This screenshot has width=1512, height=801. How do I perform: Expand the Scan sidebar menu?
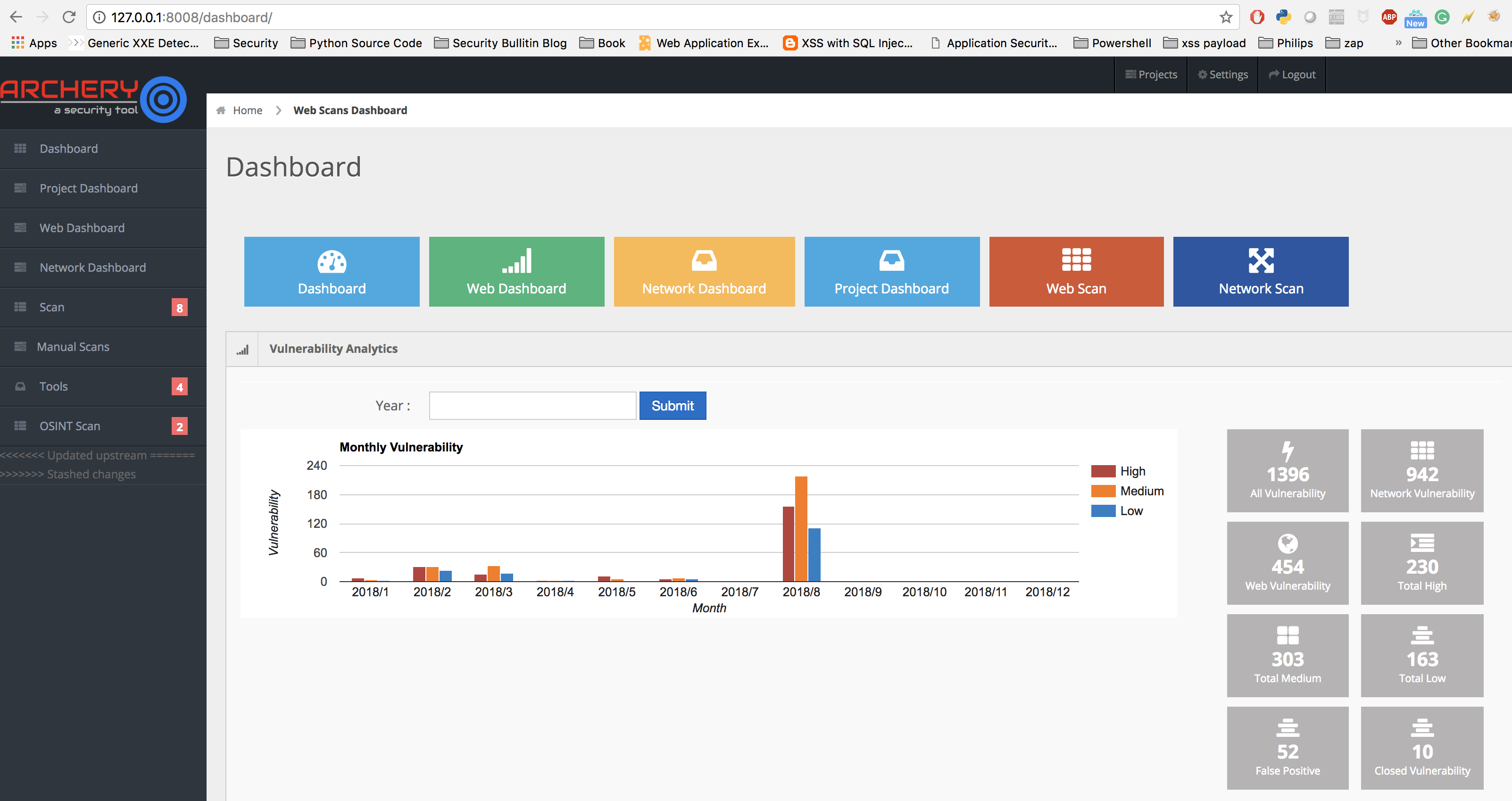pos(103,307)
